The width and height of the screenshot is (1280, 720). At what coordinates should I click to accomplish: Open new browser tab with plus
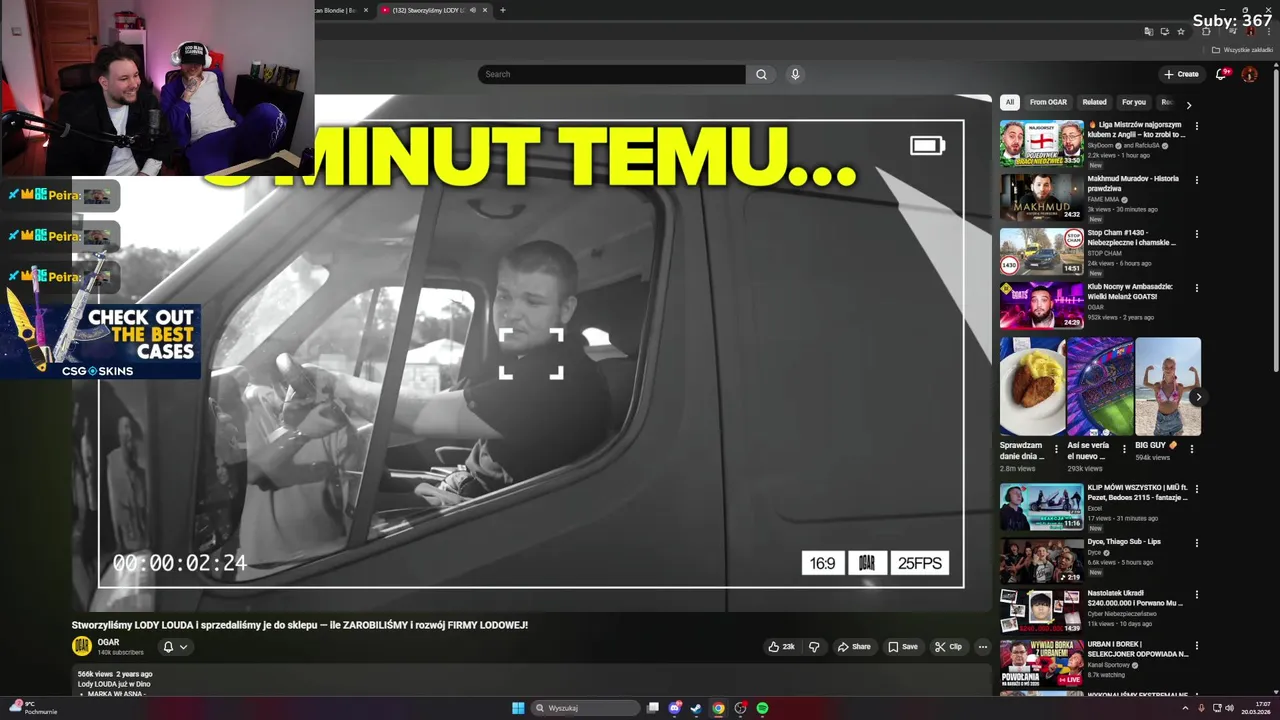[x=502, y=10]
